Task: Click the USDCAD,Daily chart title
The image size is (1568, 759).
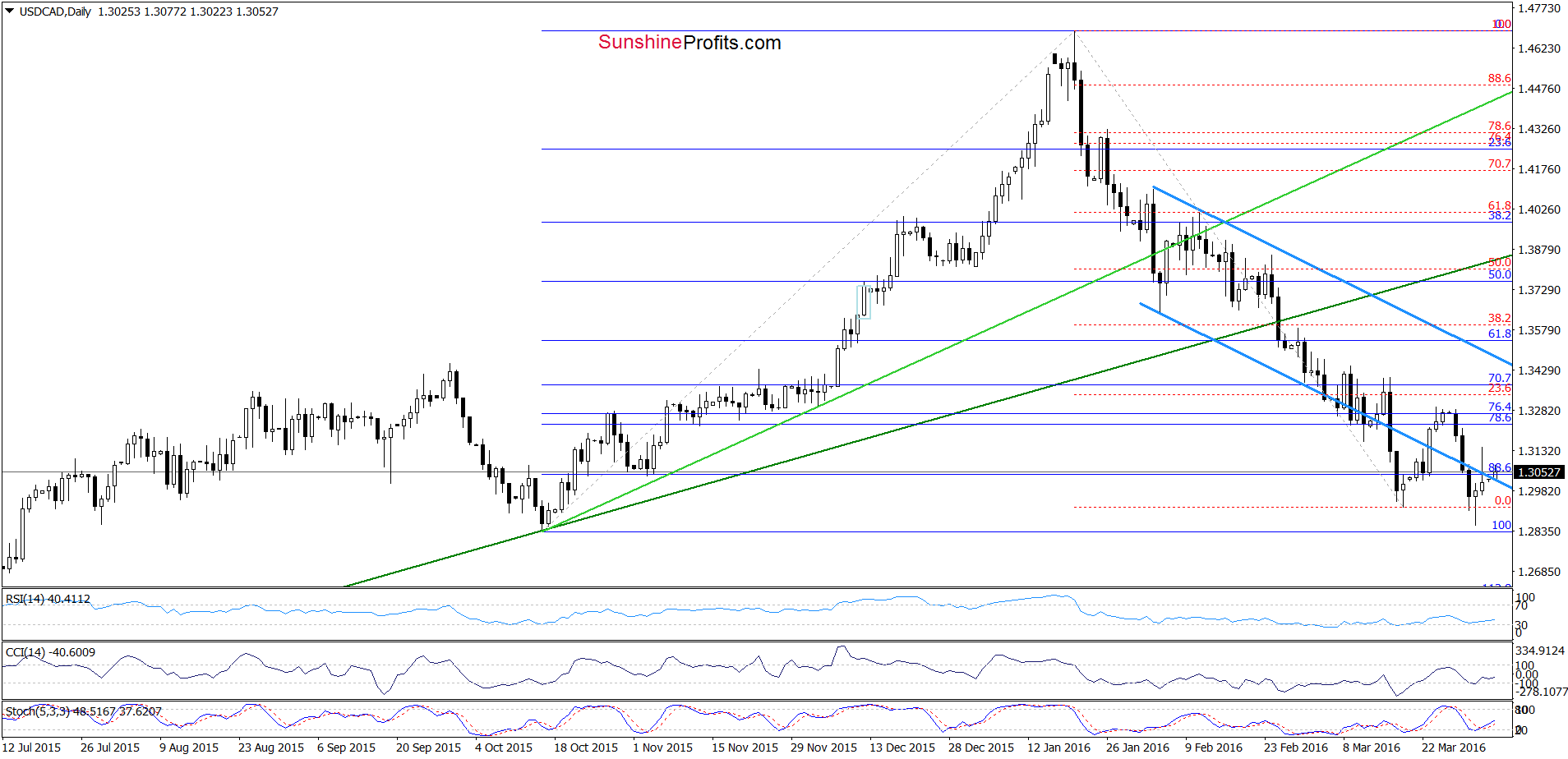Action: tap(55, 11)
